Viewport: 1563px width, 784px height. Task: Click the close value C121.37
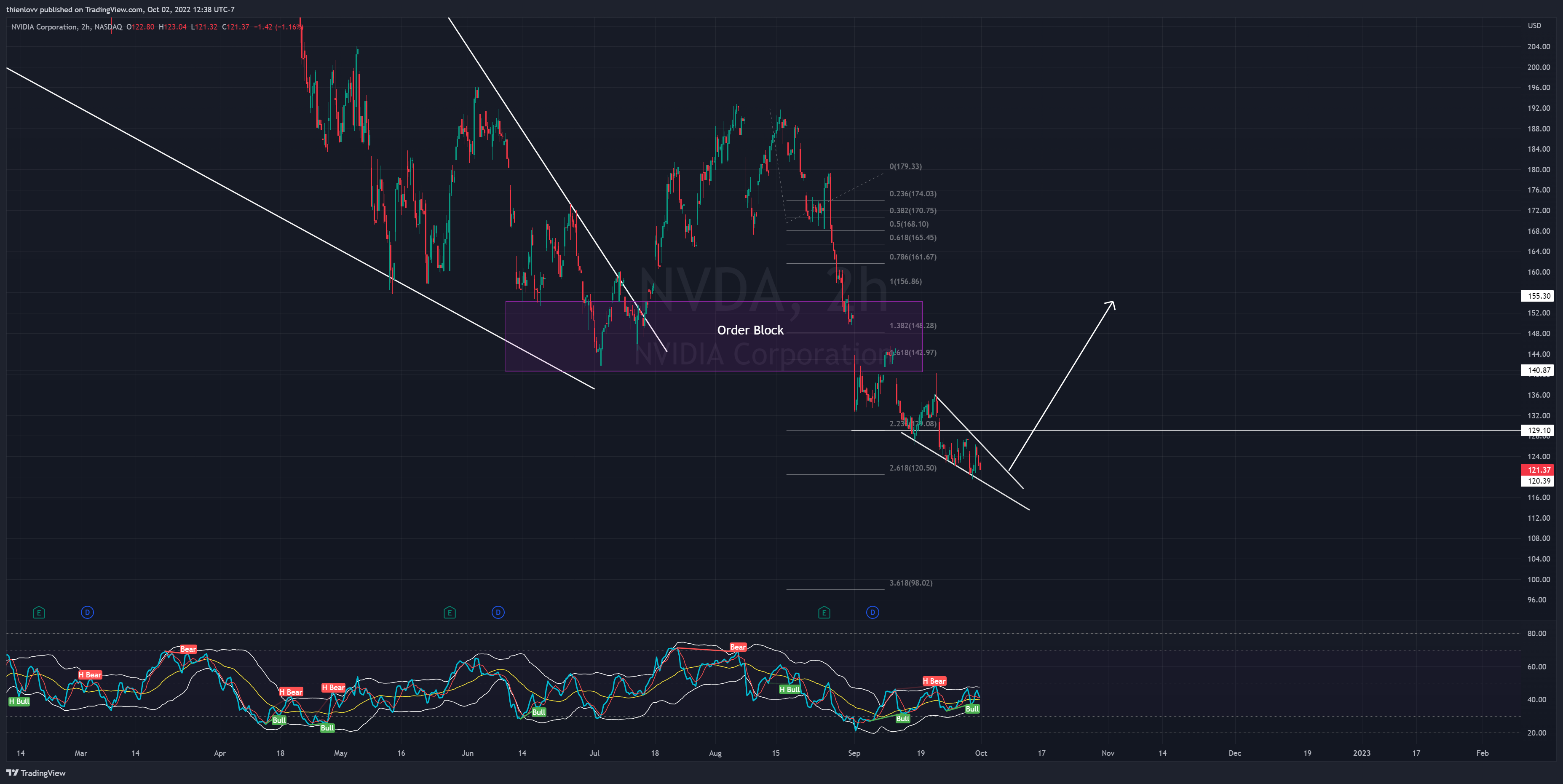[236, 27]
